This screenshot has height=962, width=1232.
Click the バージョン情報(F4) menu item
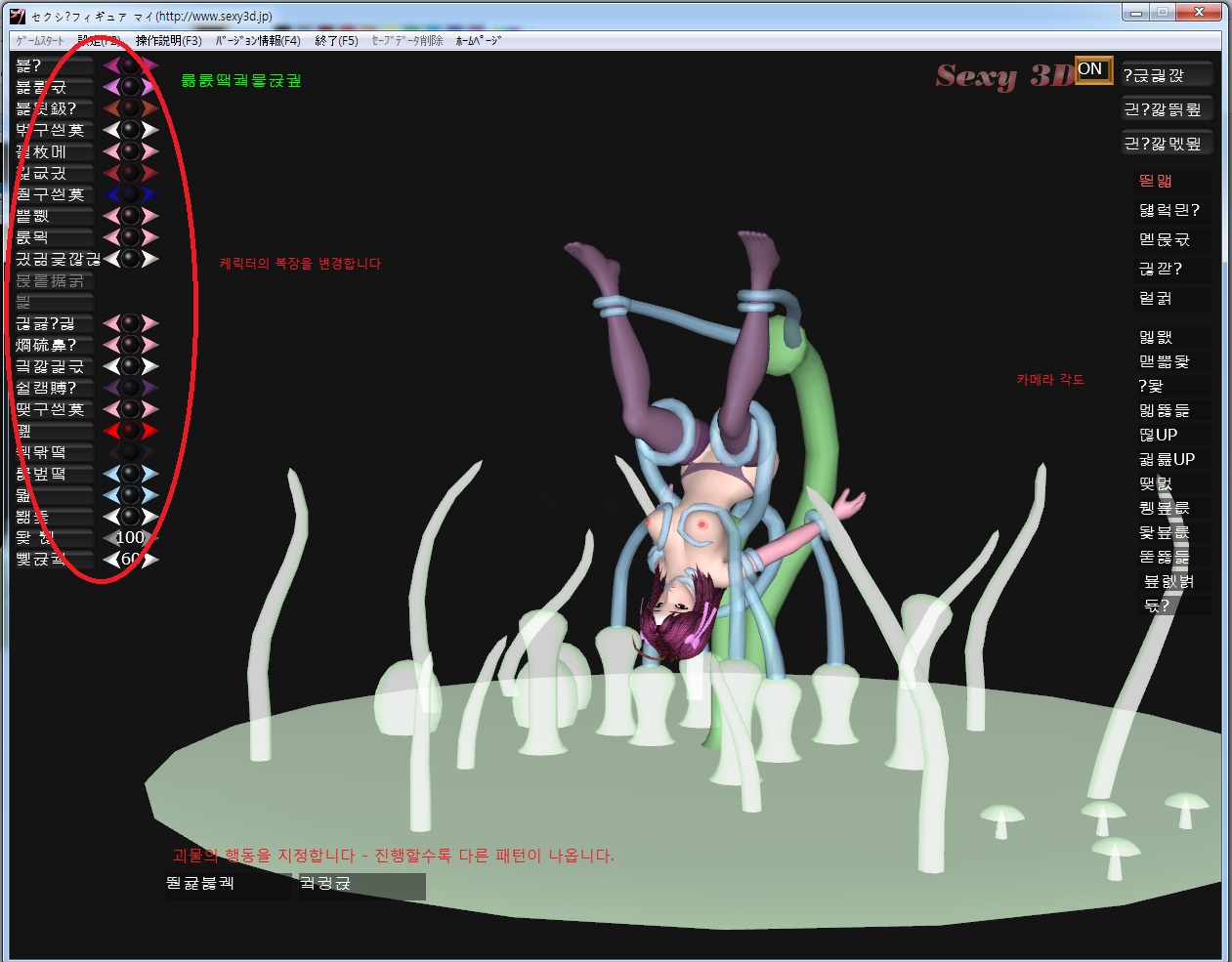pos(258,41)
